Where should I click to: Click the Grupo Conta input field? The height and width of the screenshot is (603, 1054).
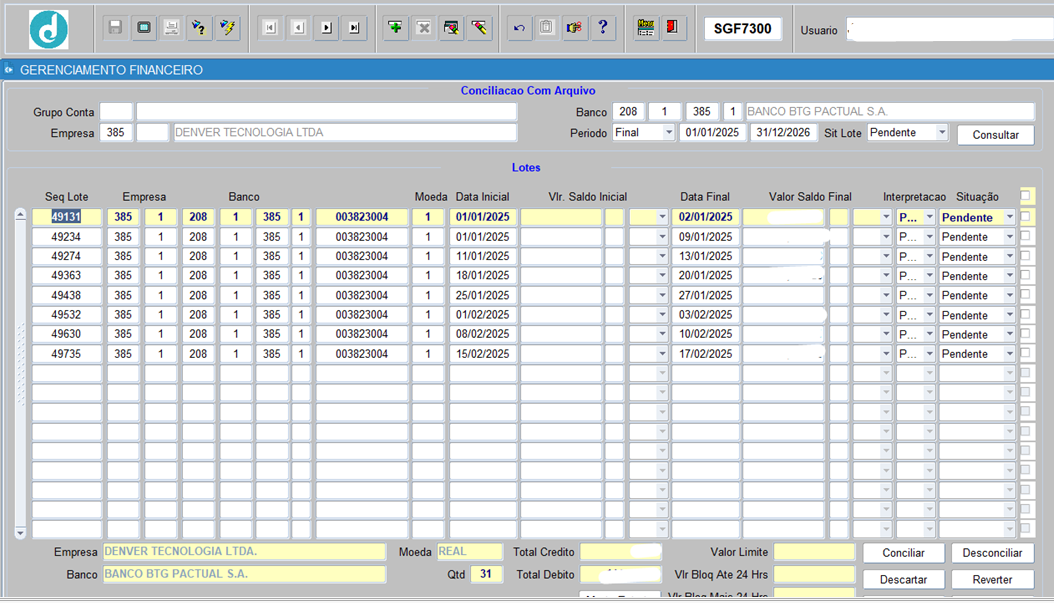(116, 112)
